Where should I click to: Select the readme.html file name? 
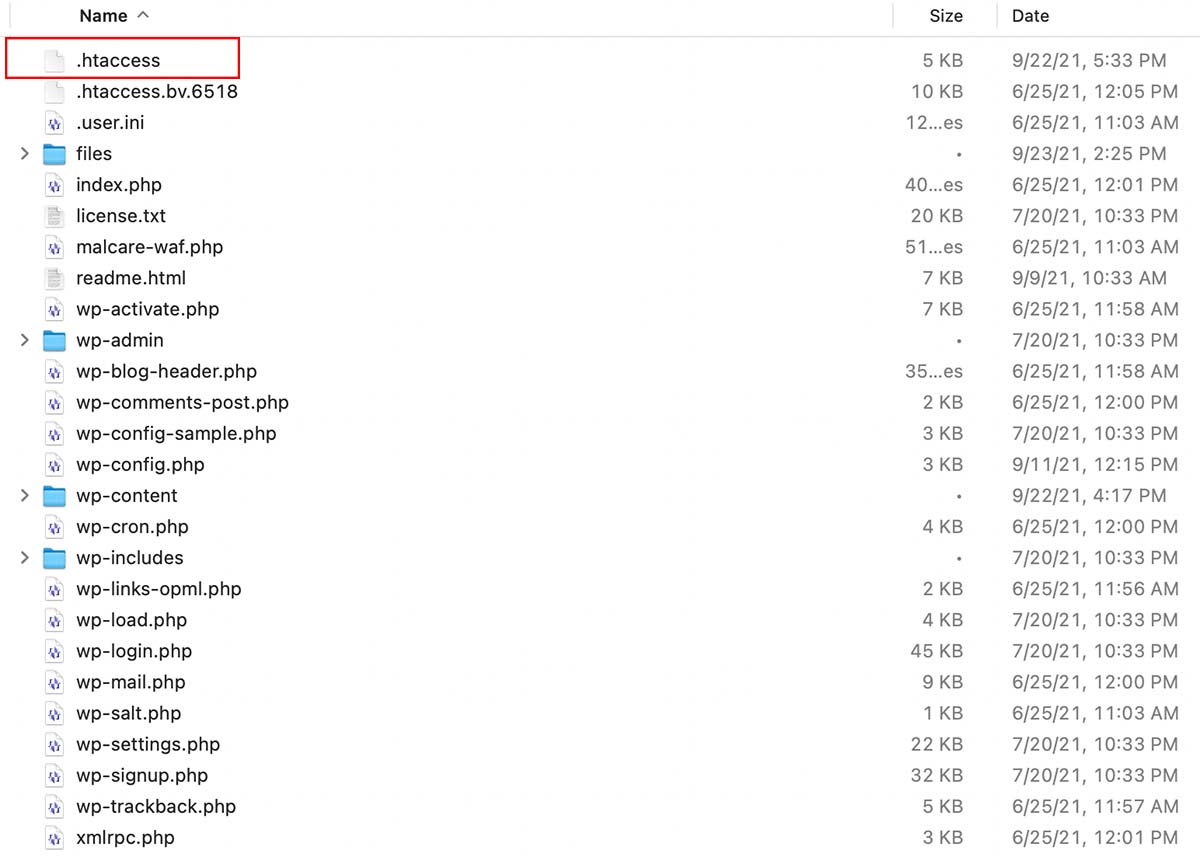pos(131,277)
